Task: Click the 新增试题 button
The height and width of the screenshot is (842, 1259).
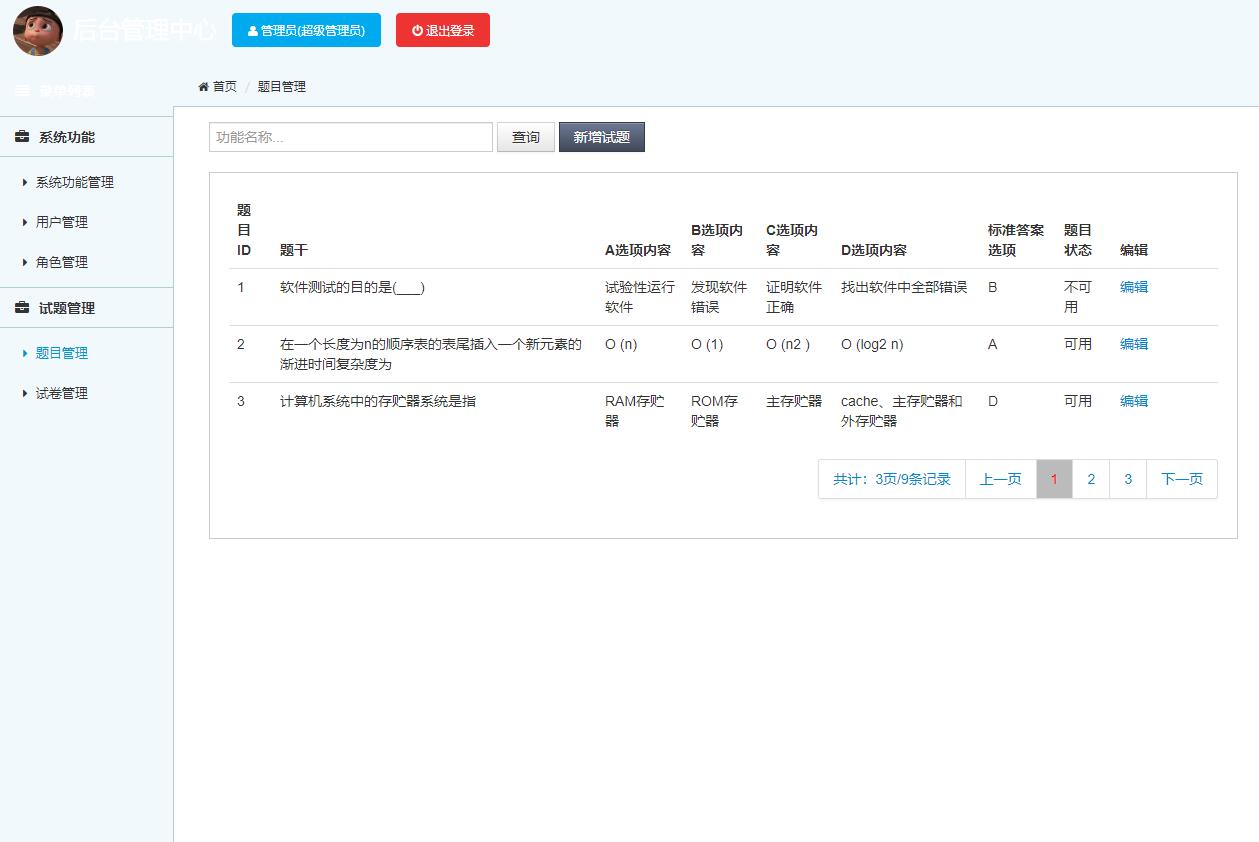Action: click(601, 136)
